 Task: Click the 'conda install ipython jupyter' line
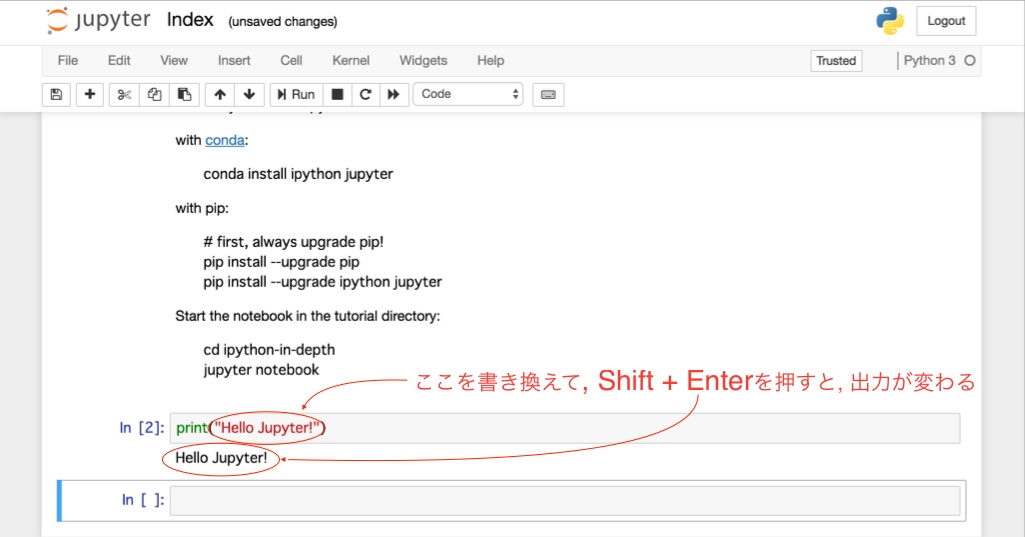[298, 174]
